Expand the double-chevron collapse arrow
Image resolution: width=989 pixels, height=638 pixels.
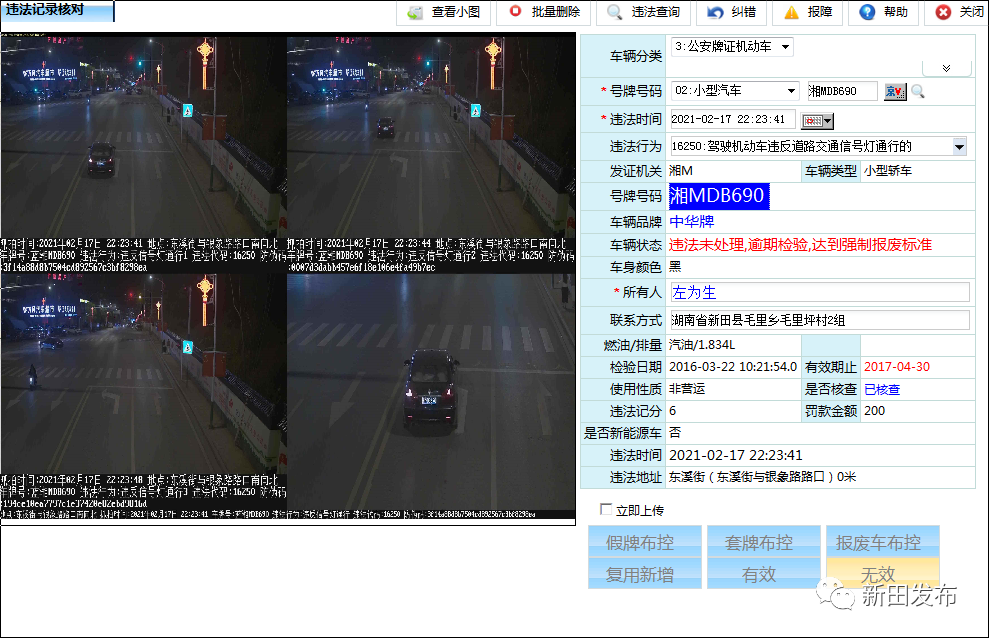point(946,68)
